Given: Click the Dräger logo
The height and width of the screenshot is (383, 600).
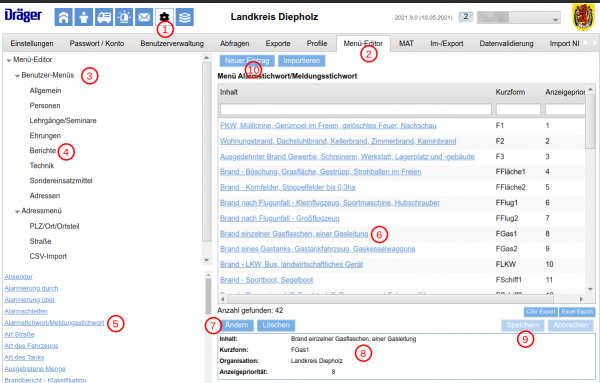Looking at the screenshot, I should [23, 15].
